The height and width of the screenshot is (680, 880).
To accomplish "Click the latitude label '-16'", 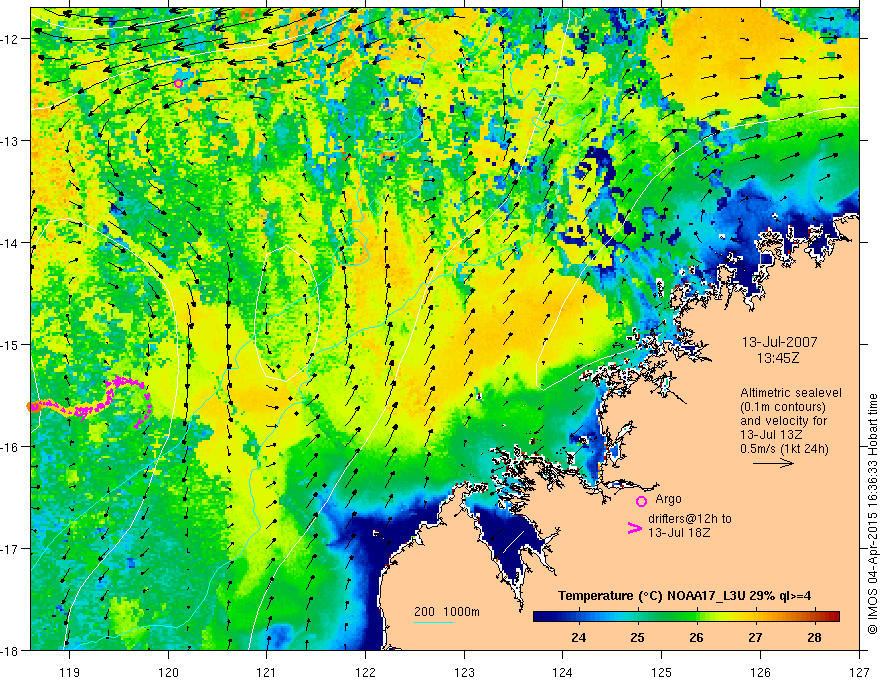I will pyautogui.click(x=10, y=447).
